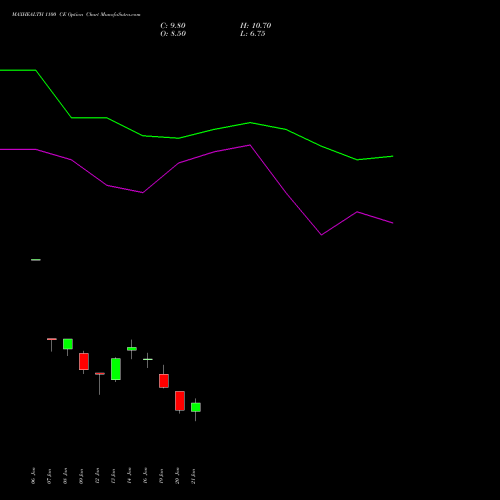Select the red candlestick above 09 Jan
The height and width of the screenshot is (500, 500).
coord(84,362)
